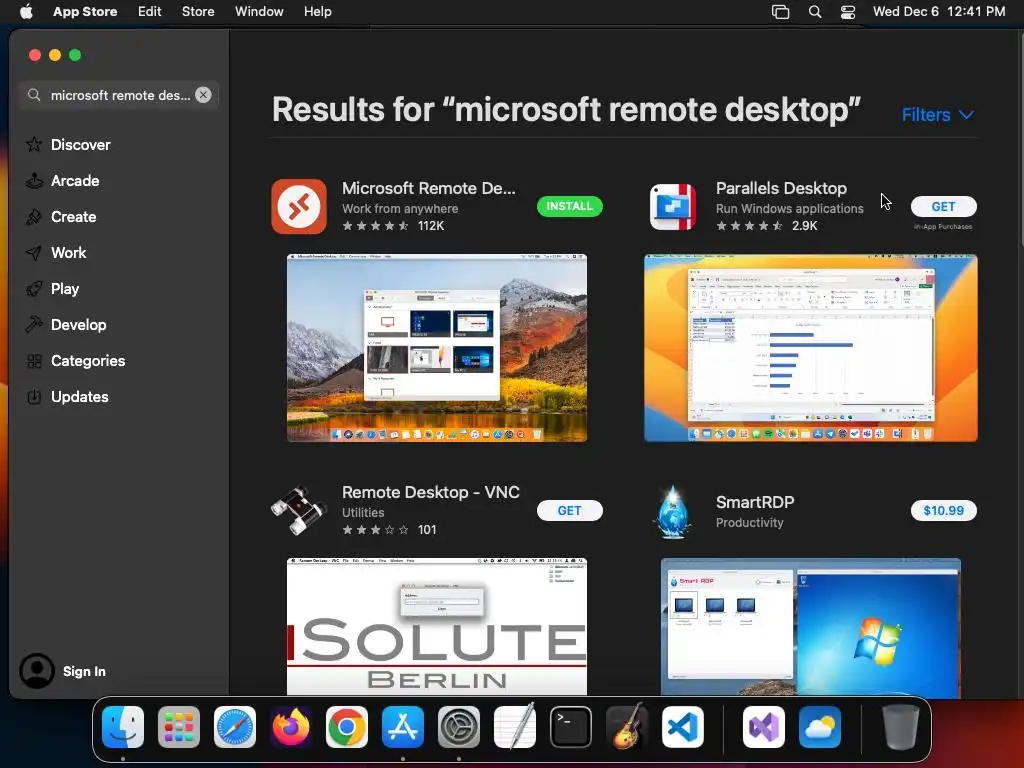Open Launchpad from Dock

click(x=179, y=727)
